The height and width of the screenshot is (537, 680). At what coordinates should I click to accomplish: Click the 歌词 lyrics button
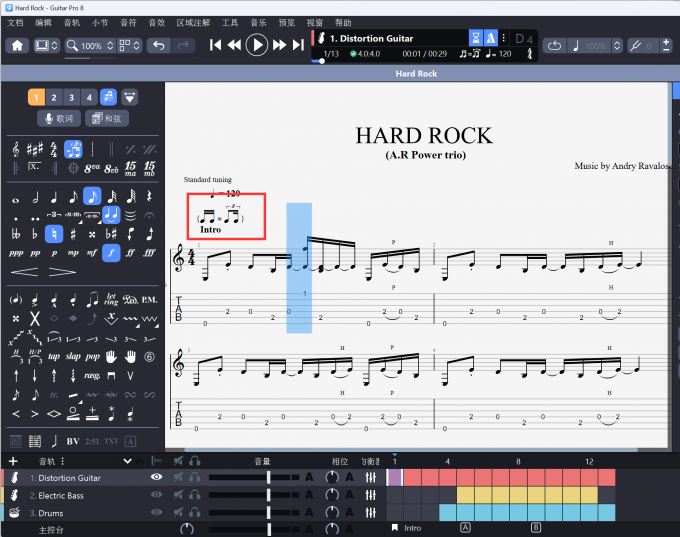(58, 118)
